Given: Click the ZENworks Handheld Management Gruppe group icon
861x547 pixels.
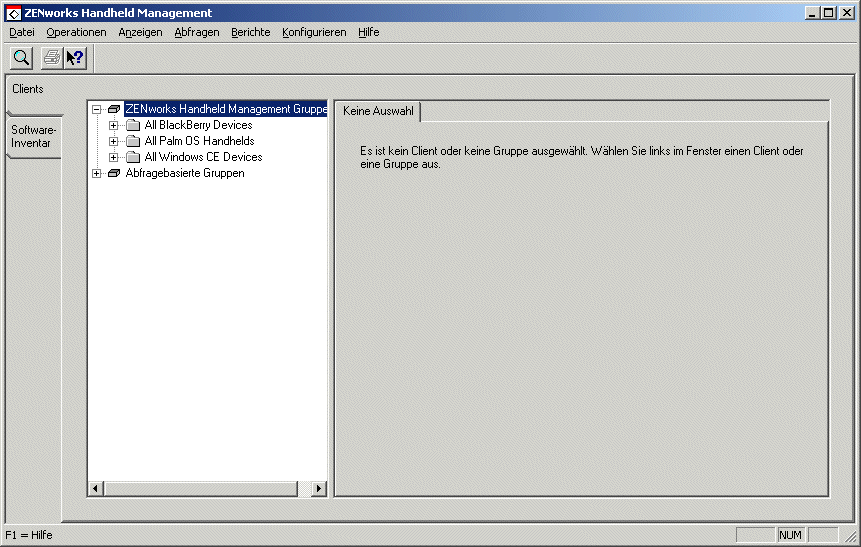Looking at the screenshot, I should tap(114, 109).
